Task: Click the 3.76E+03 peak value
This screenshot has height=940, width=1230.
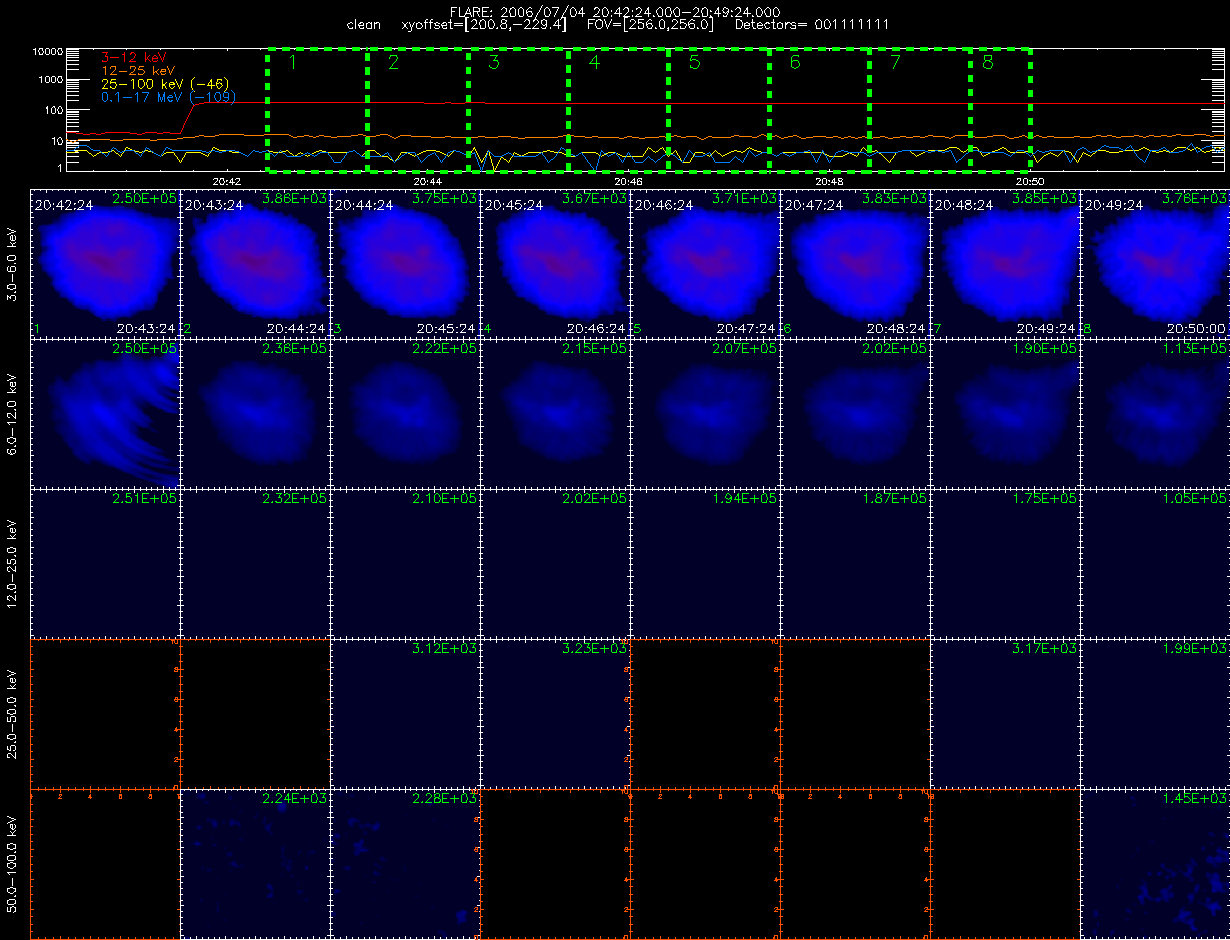Action: 1195,199
